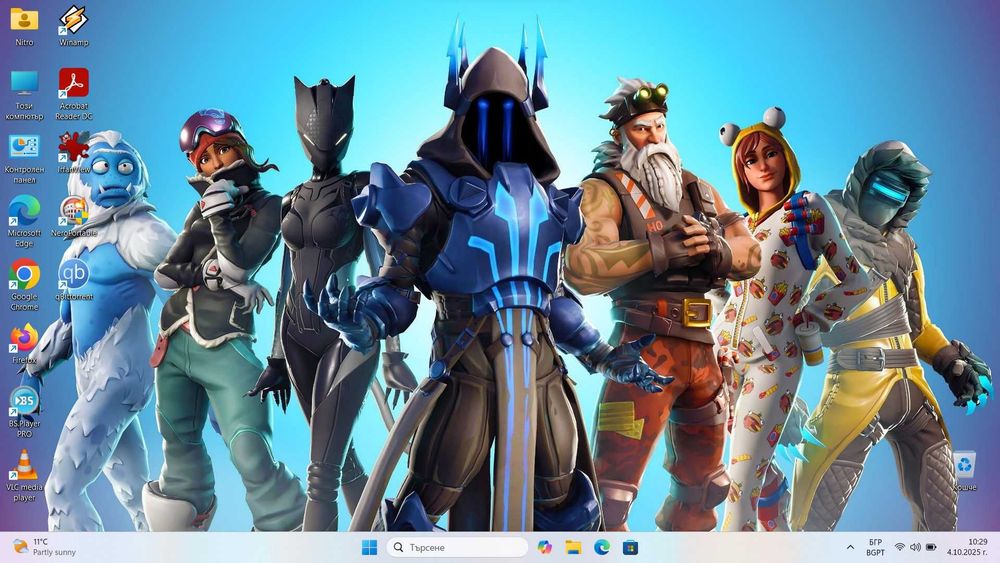Open the volume speaker tray icon
The width and height of the screenshot is (1000, 563).
tap(915, 547)
